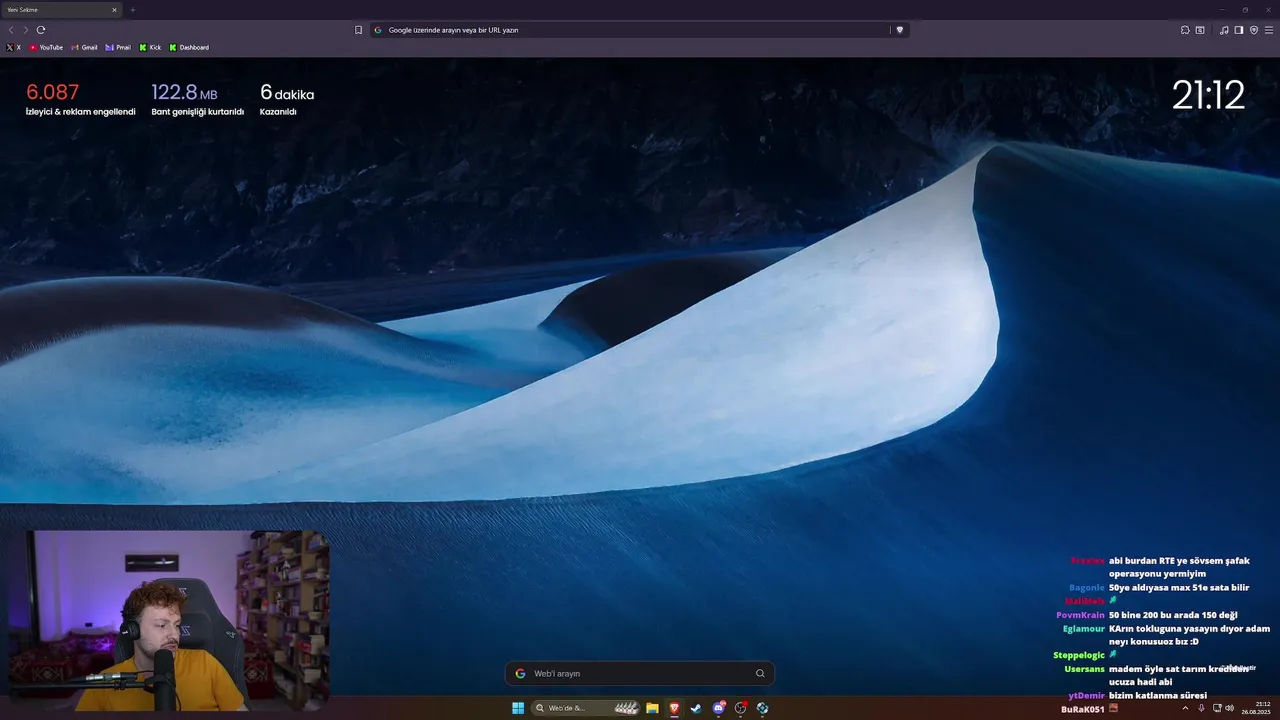Close the Yeni Sekme tab

click(114, 10)
